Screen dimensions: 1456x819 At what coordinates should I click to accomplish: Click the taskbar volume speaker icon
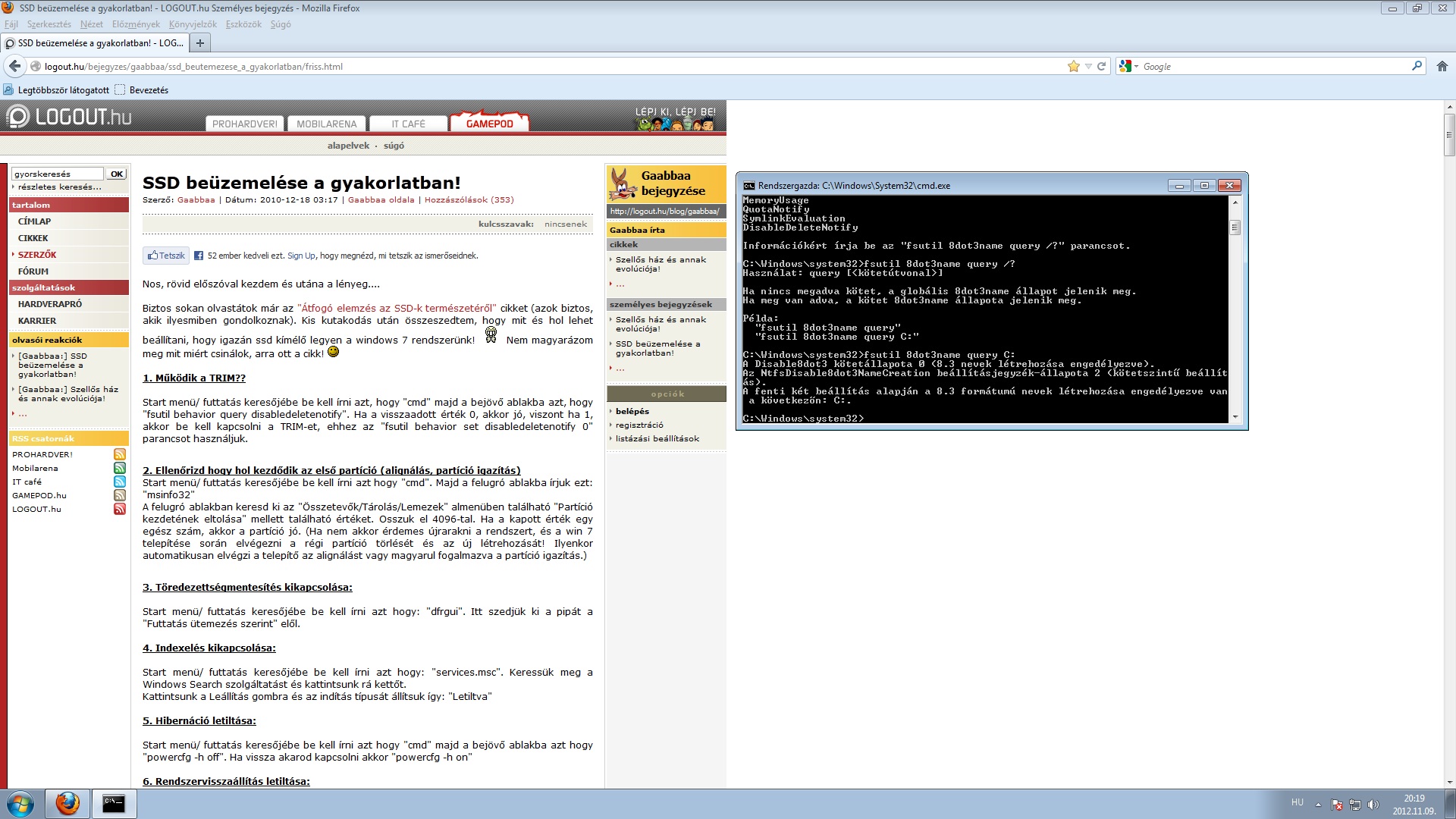click(1373, 805)
